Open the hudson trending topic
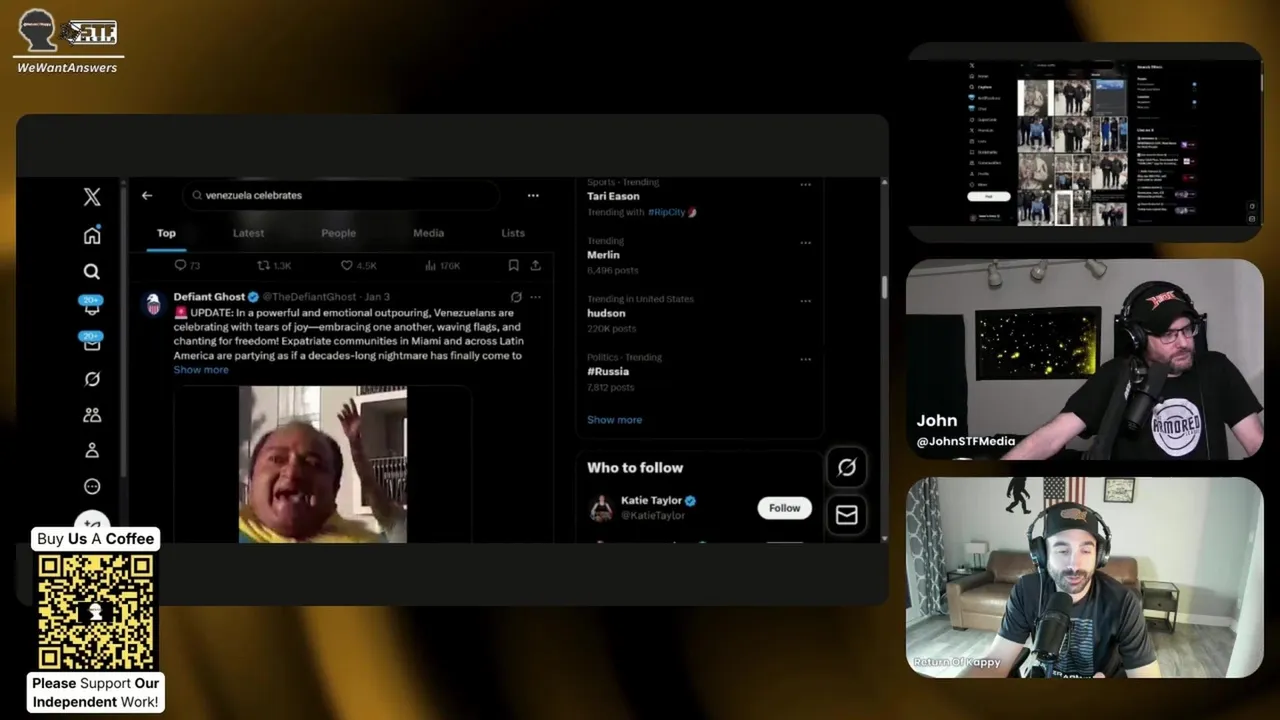 tap(606, 313)
